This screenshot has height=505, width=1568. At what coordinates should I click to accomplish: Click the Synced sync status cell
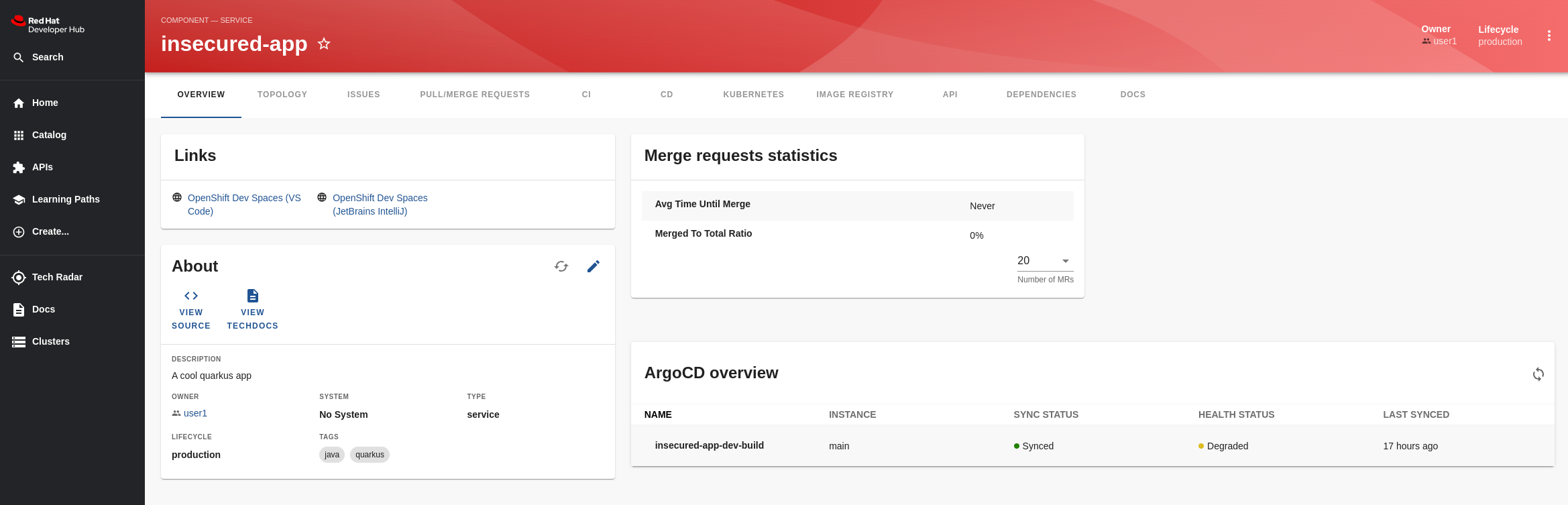pos(1033,446)
